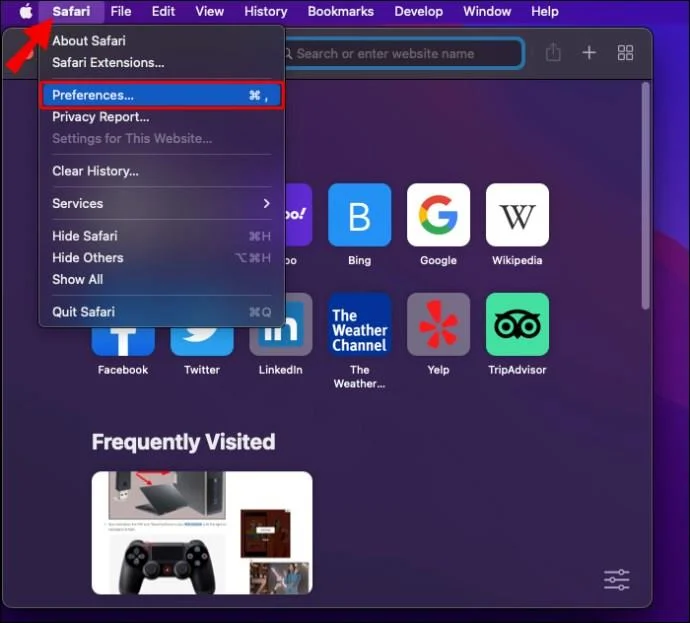Click the LinkedIn label text
This screenshot has width=690, height=623.
[281, 370]
